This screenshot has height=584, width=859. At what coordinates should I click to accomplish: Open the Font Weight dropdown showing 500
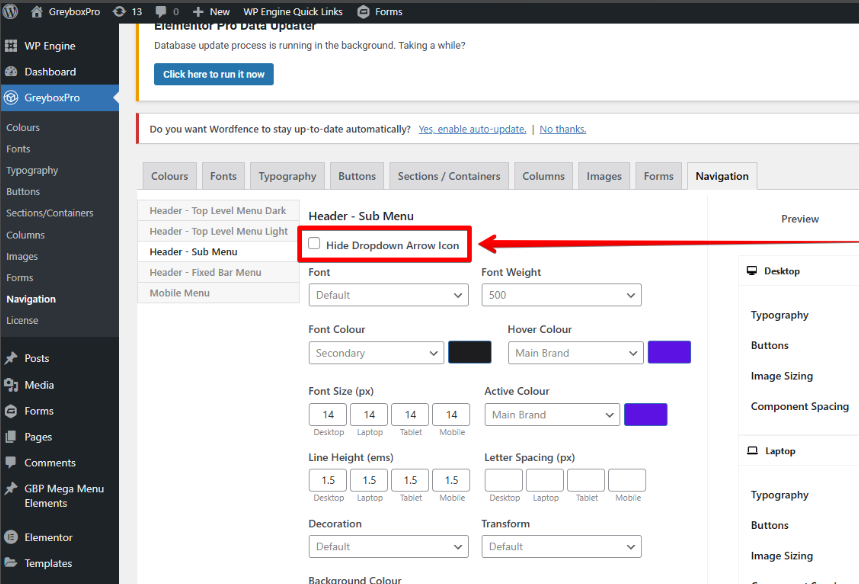click(562, 295)
